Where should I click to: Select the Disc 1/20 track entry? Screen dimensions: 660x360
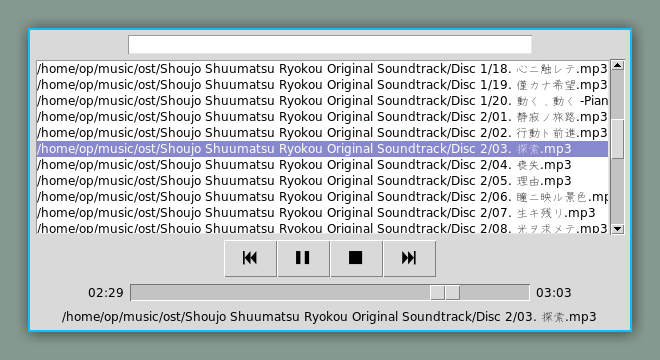click(x=322, y=101)
